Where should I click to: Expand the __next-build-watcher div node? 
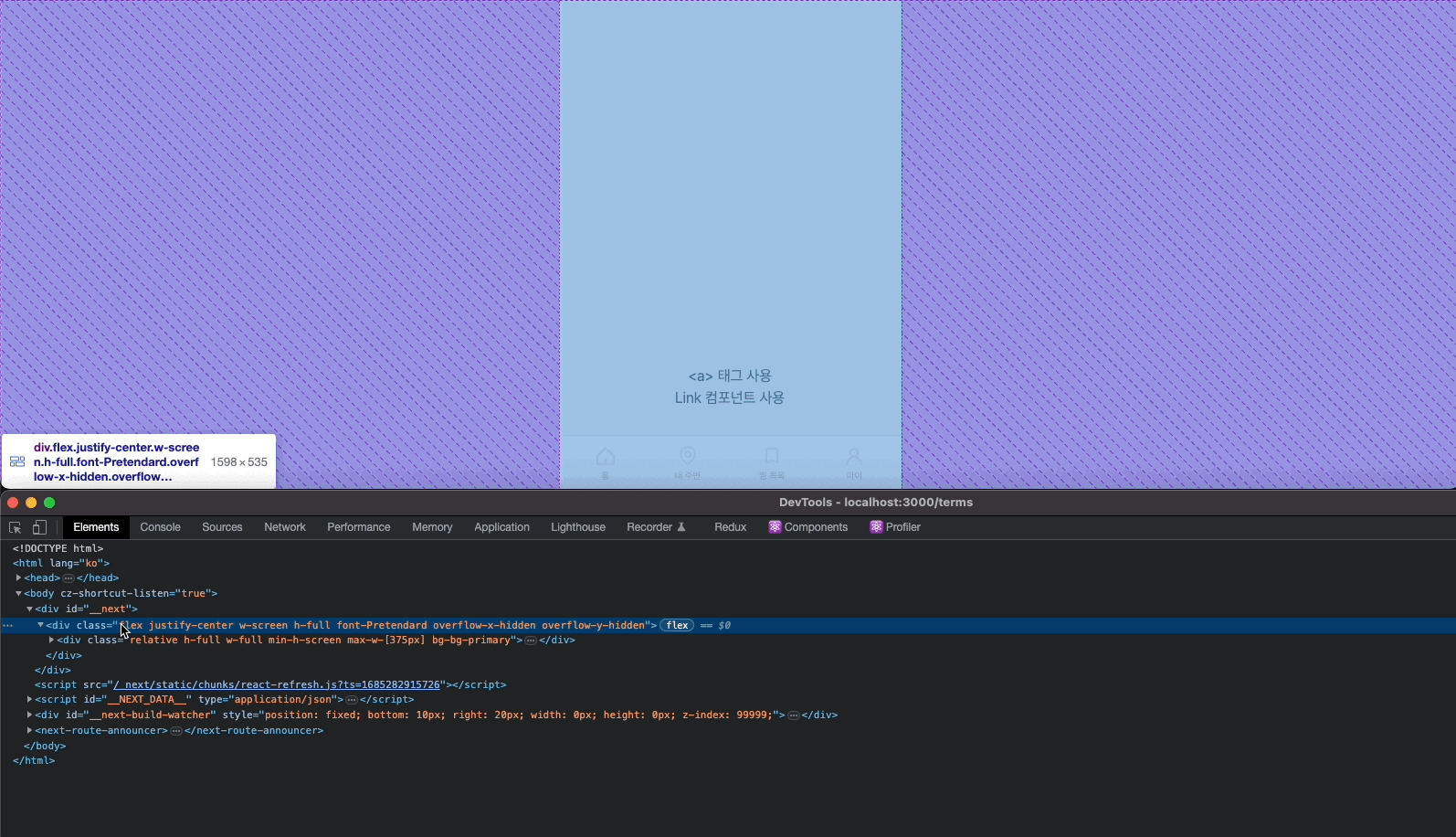pyautogui.click(x=29, y=715)
